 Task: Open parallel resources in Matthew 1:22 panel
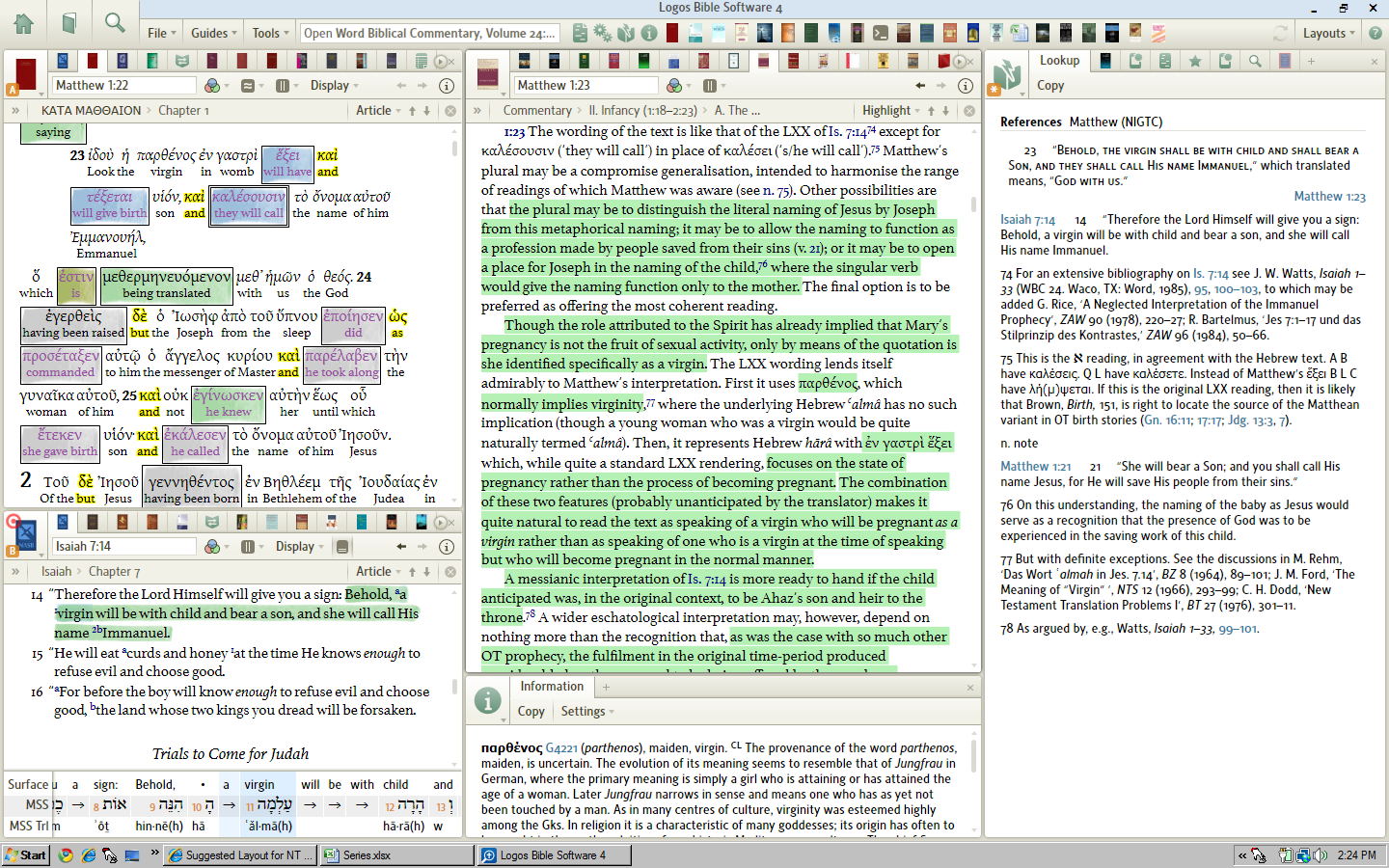point(285,86)
